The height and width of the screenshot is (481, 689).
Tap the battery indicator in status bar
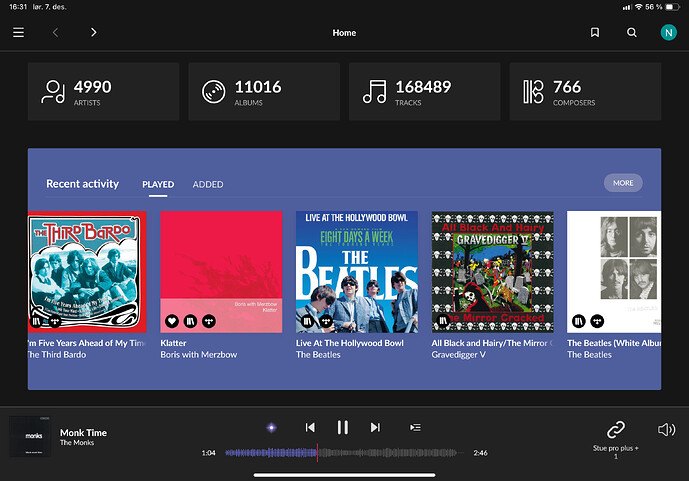pyautogui.click(x=672, y=7)
